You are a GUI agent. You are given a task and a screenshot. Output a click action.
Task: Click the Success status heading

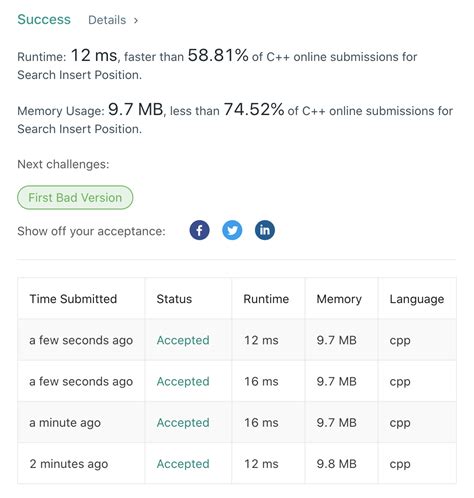[x=44, y=19]
